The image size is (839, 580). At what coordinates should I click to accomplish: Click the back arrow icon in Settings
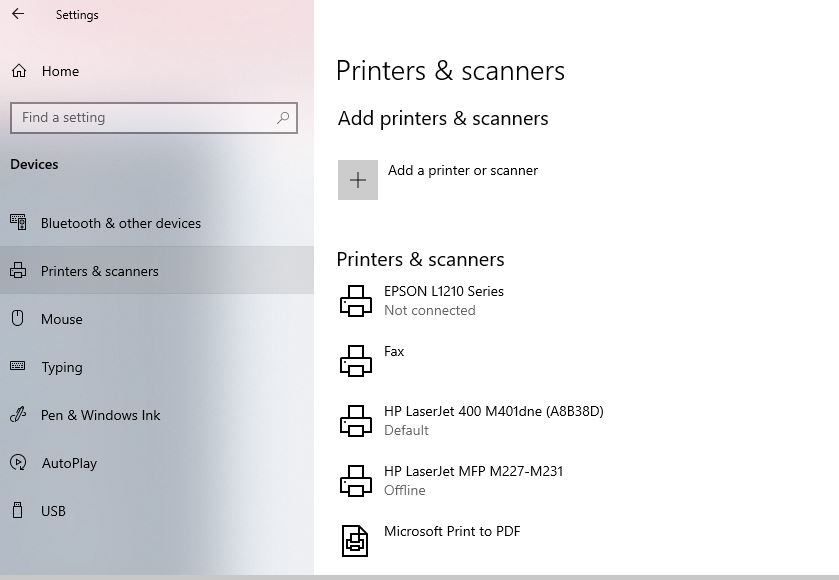(18, 14)
